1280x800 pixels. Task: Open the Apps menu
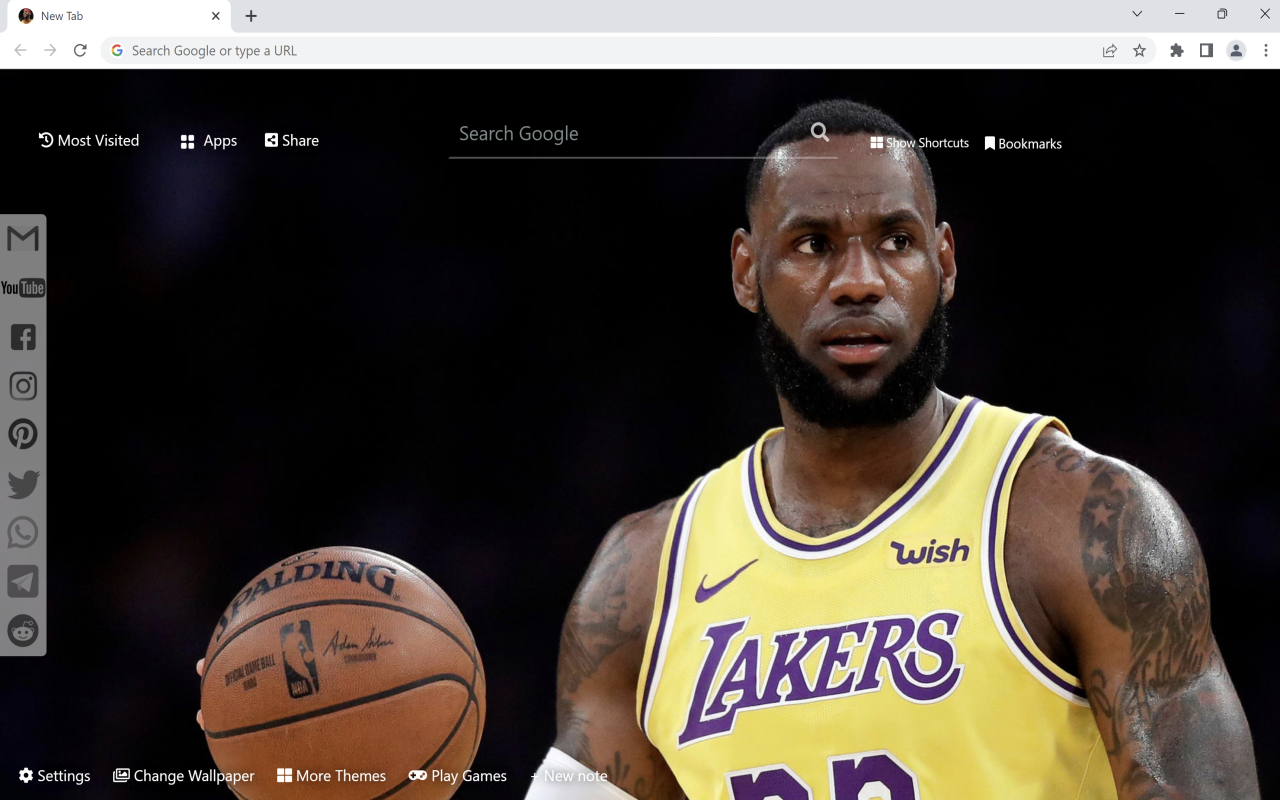coord(208,141)
